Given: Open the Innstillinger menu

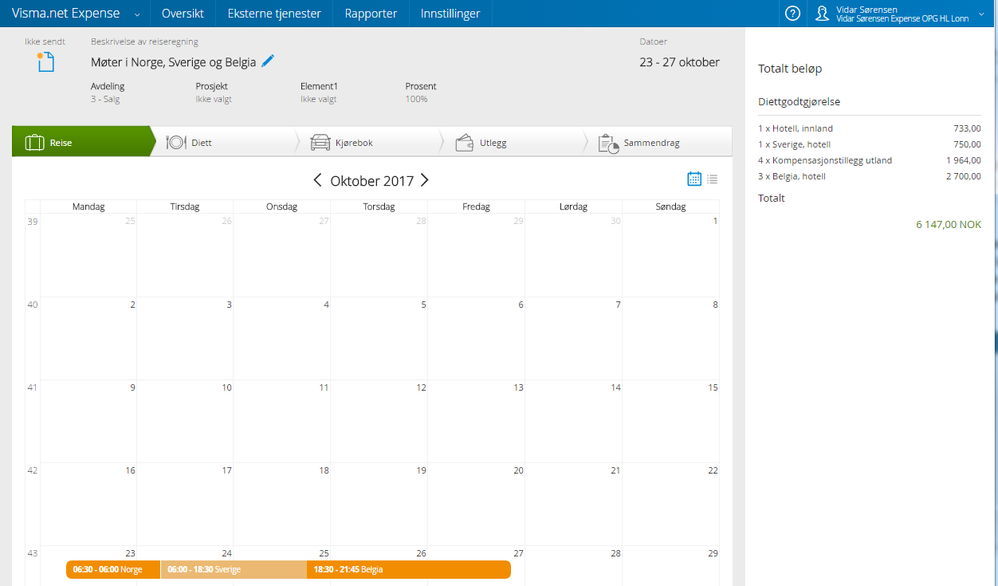Looking at the screenshot, I should [450, 13].
